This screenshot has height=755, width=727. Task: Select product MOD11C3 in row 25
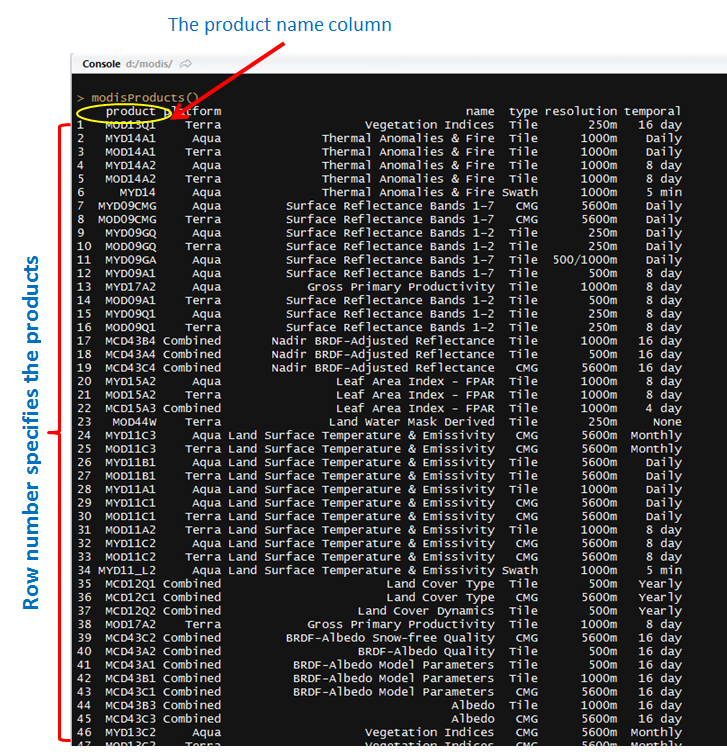(130, 449)
